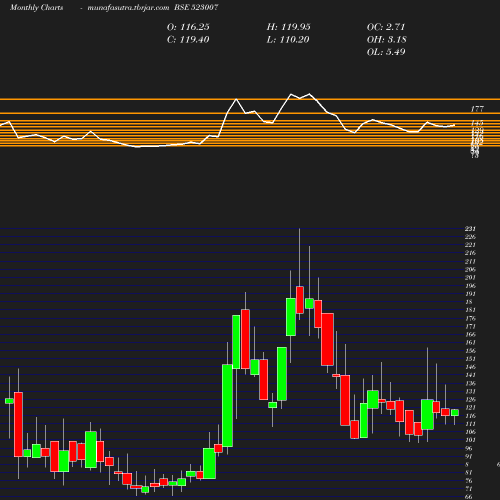Click the "231" price axis label

[470, 229]
